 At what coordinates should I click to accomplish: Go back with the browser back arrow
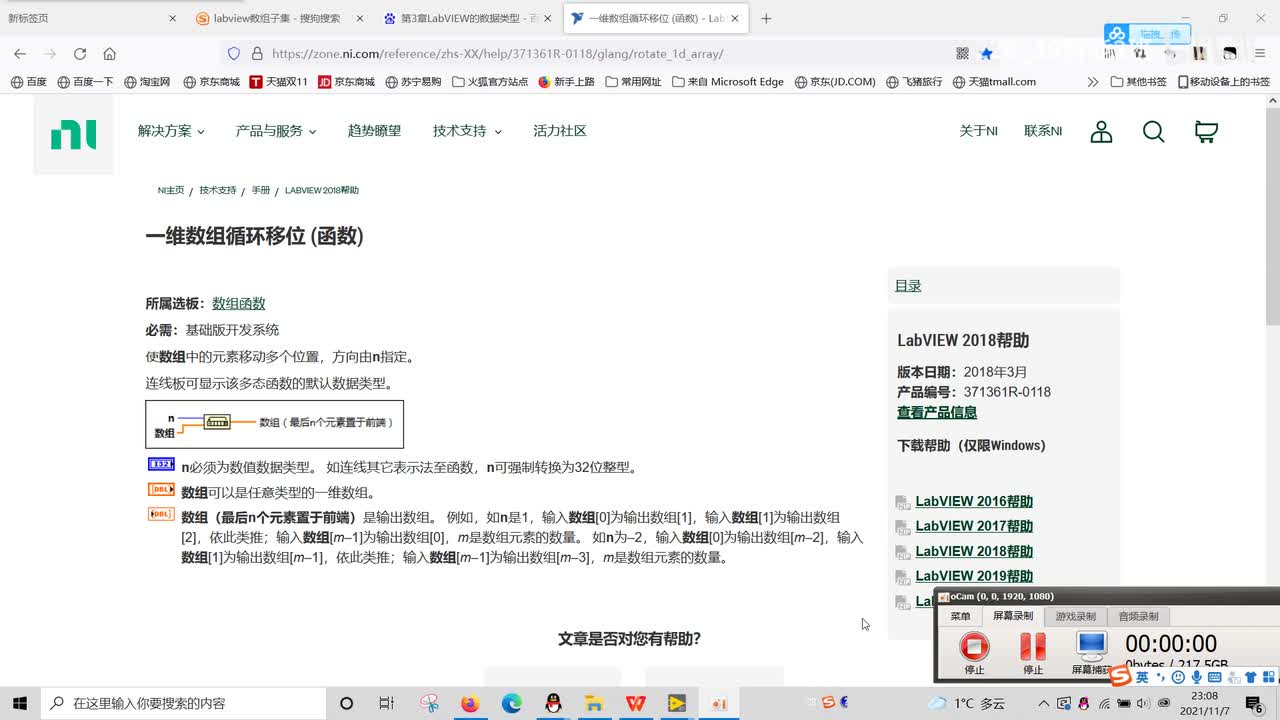(x=20, y=54)
